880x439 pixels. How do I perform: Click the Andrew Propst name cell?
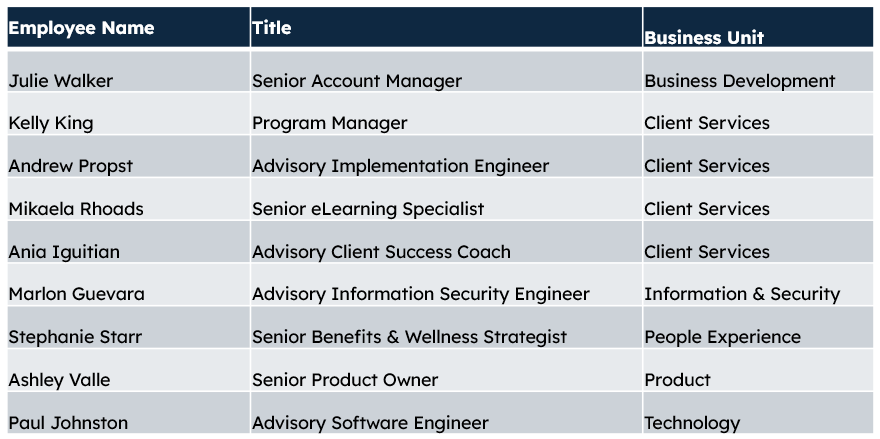(x=129, y=156)
